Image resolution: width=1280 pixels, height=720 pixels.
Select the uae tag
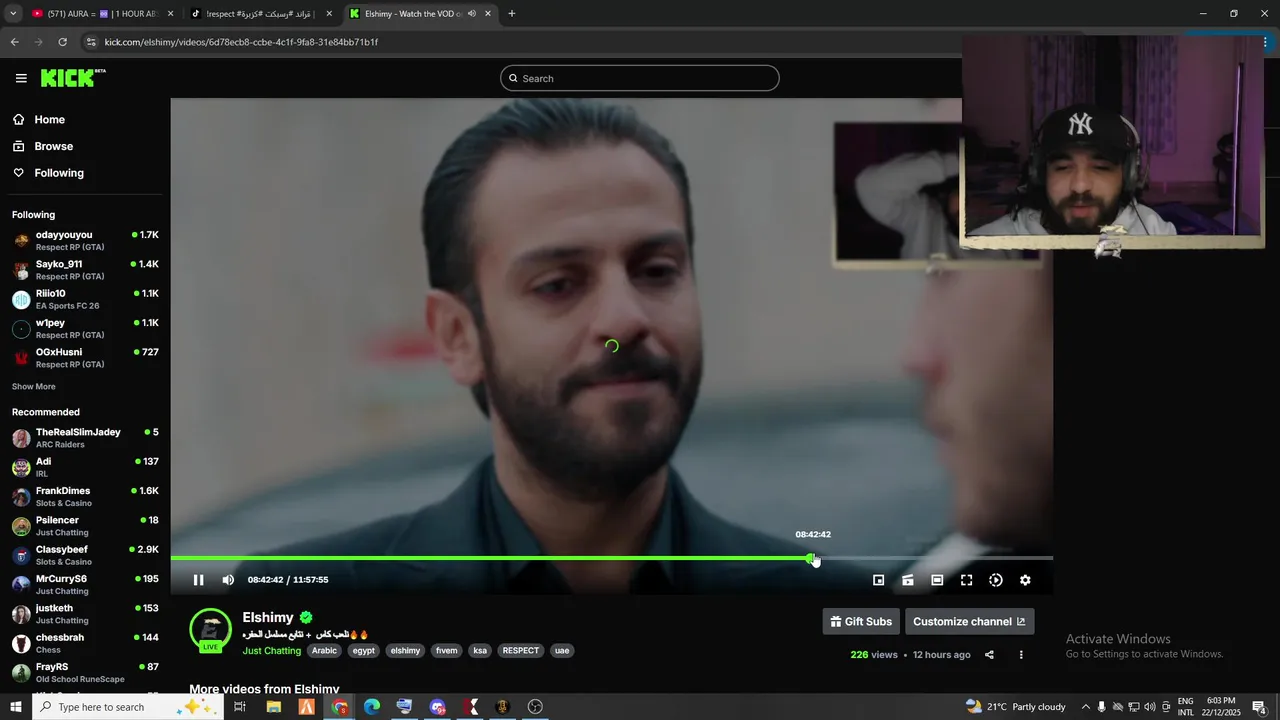(562, 651)
